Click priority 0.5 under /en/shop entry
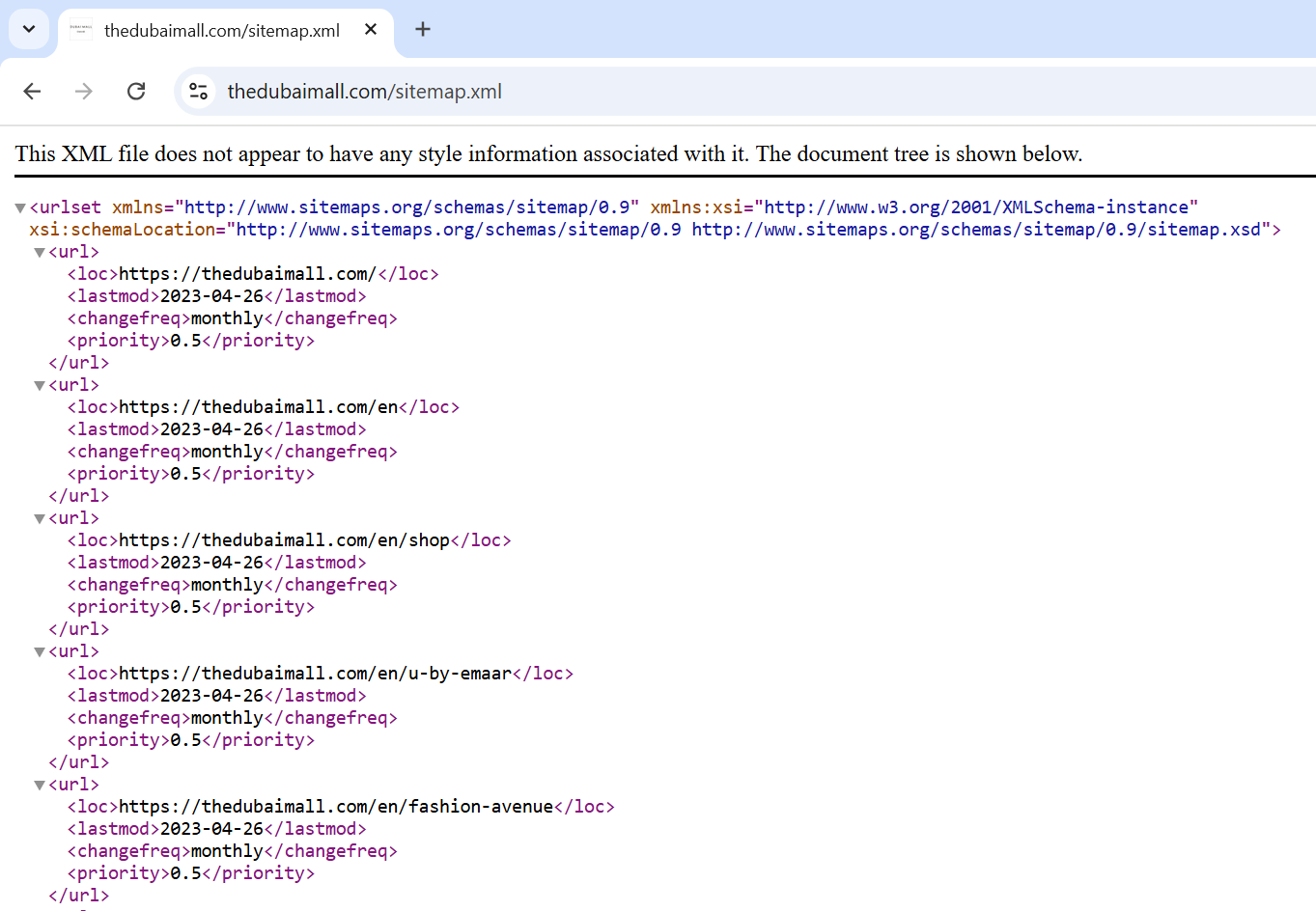This screenshot has height=911, width=1316. pos(185,607)
